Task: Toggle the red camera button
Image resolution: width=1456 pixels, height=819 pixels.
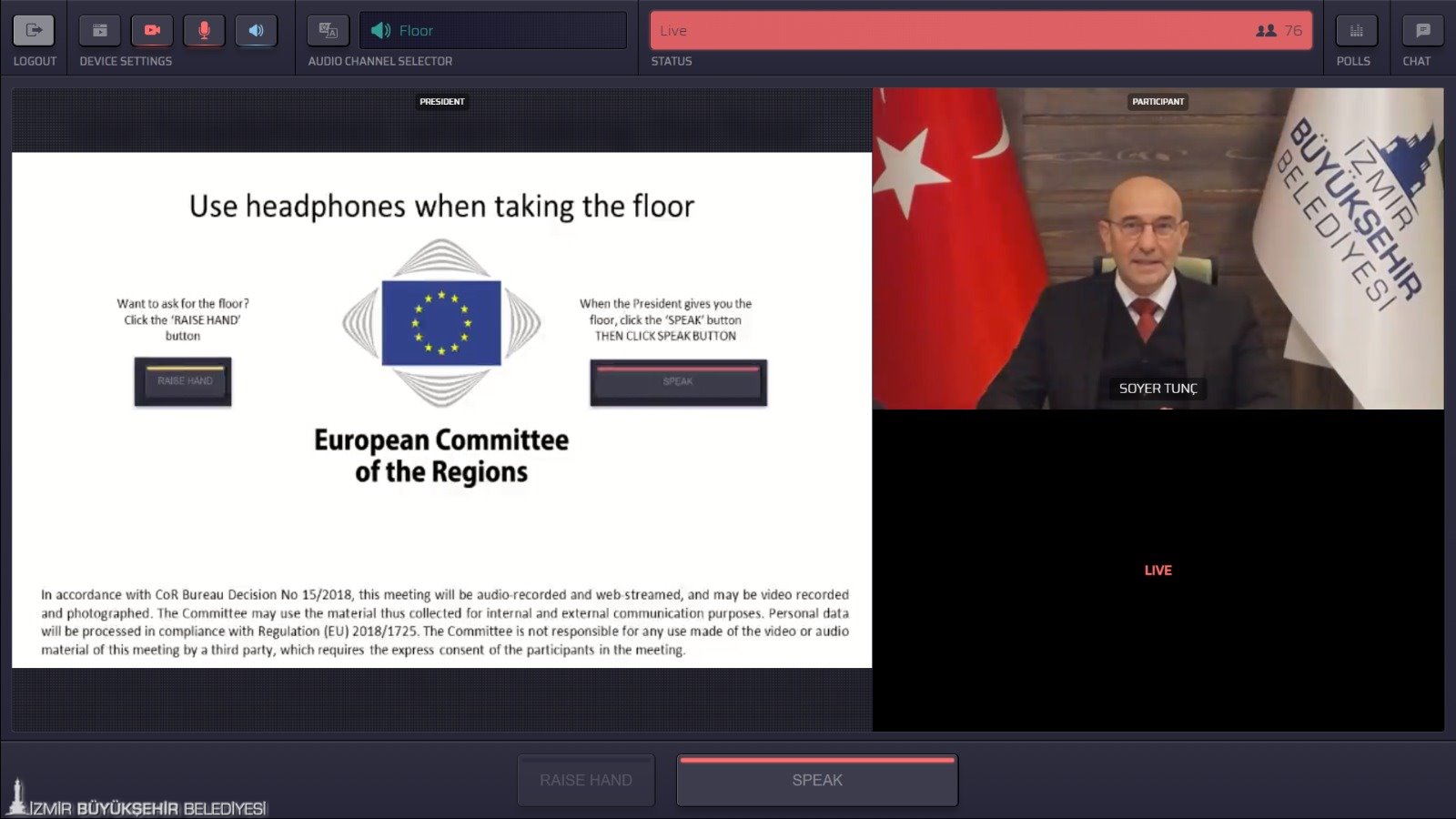Action: [x=152, y=30]
